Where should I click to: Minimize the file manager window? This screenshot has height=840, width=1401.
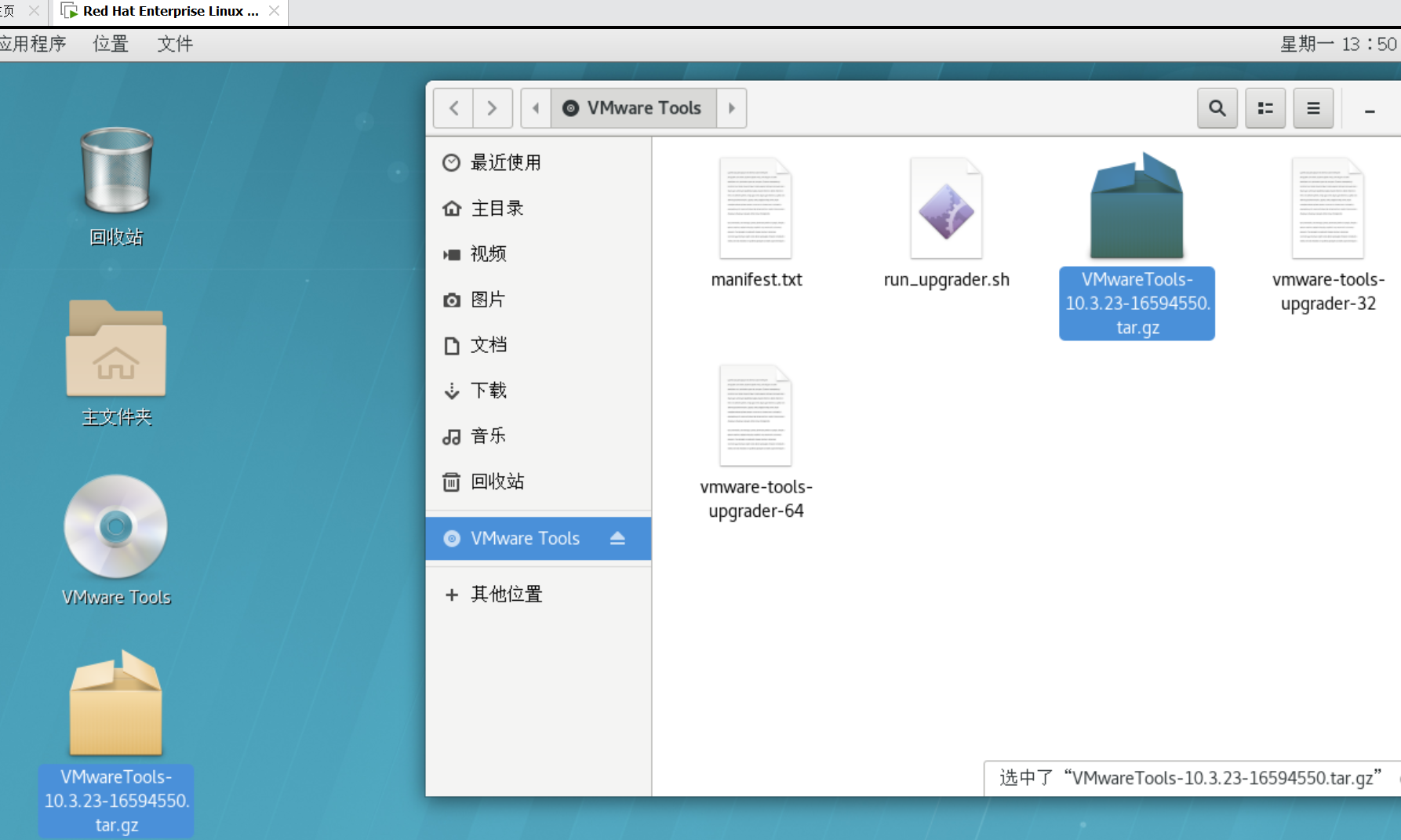pos(1370,111)
